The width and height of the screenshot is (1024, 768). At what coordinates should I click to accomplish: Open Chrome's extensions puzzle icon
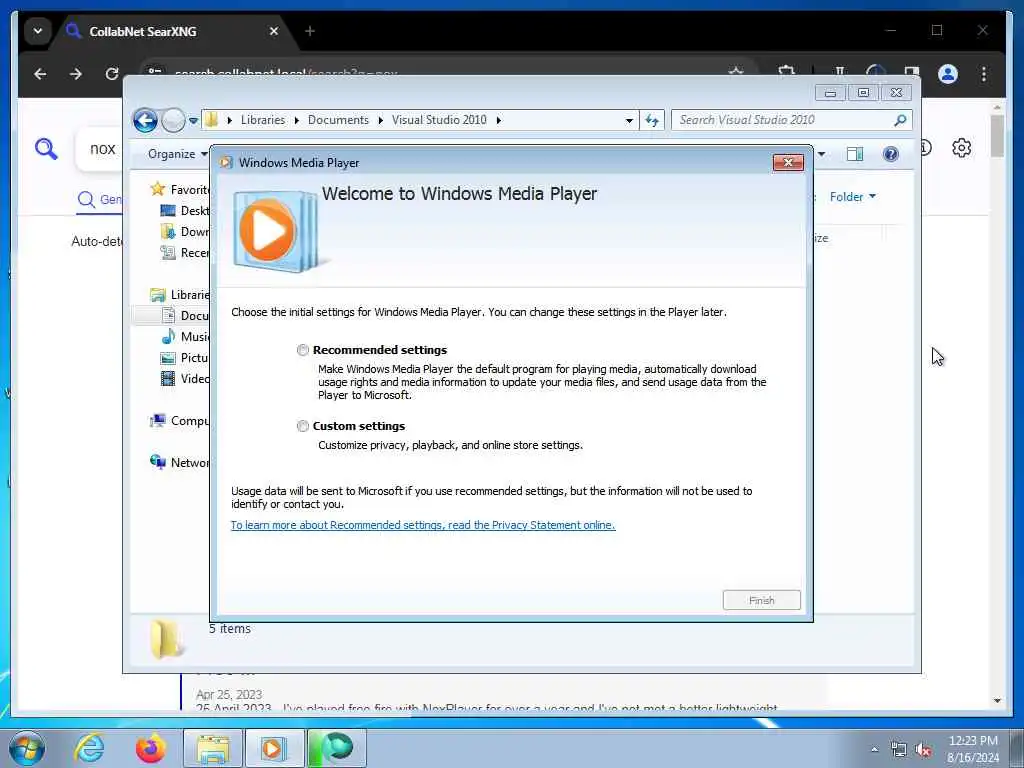click(787, 72)
